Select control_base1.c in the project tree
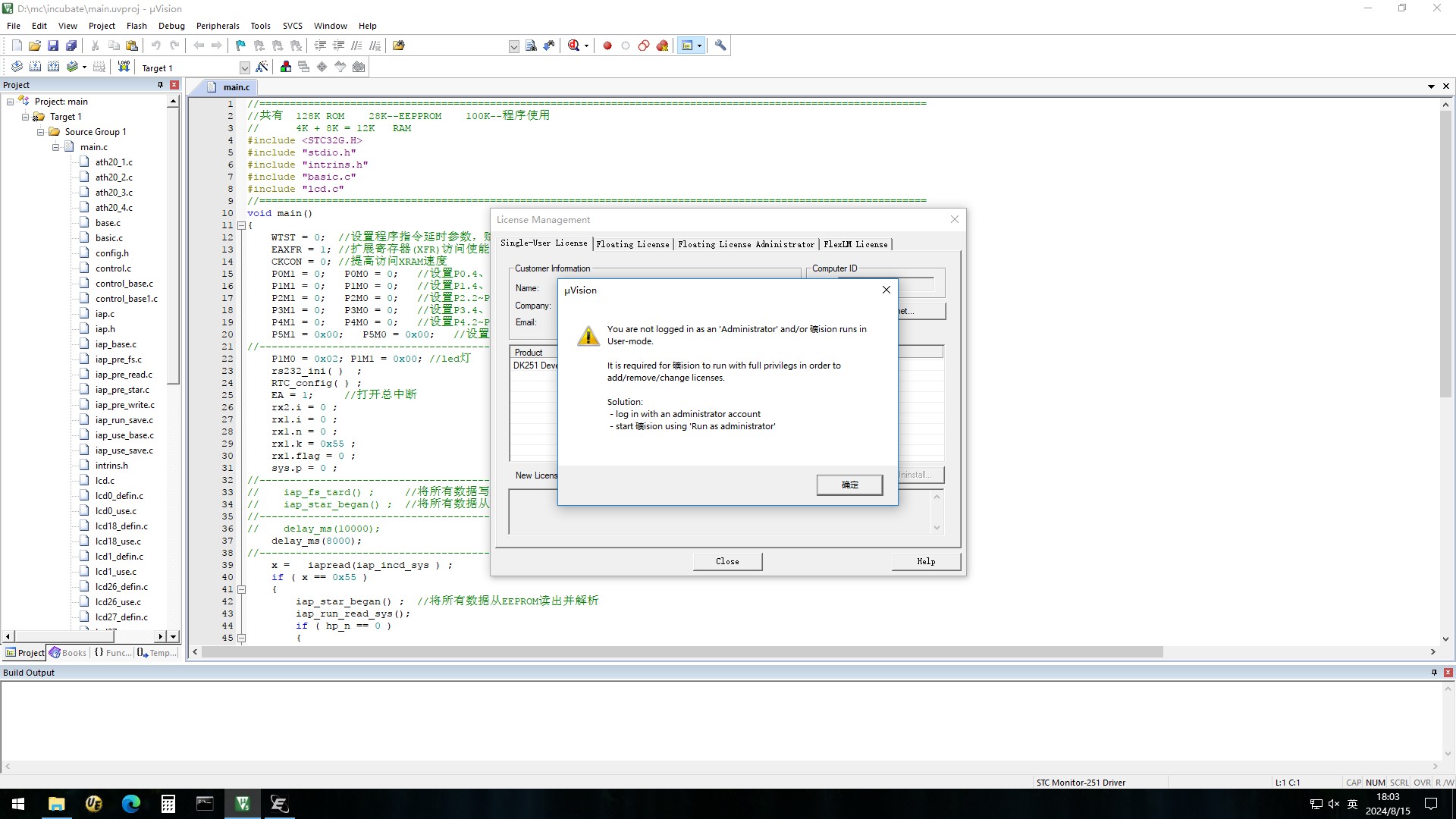 pos(127,299)
